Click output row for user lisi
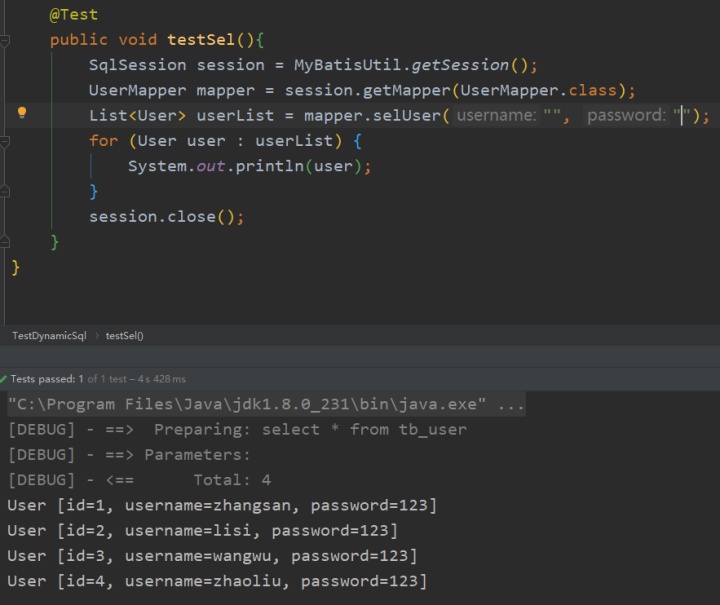Image resolution: width=720 pixels, height=605 pixels. (202, 531)
